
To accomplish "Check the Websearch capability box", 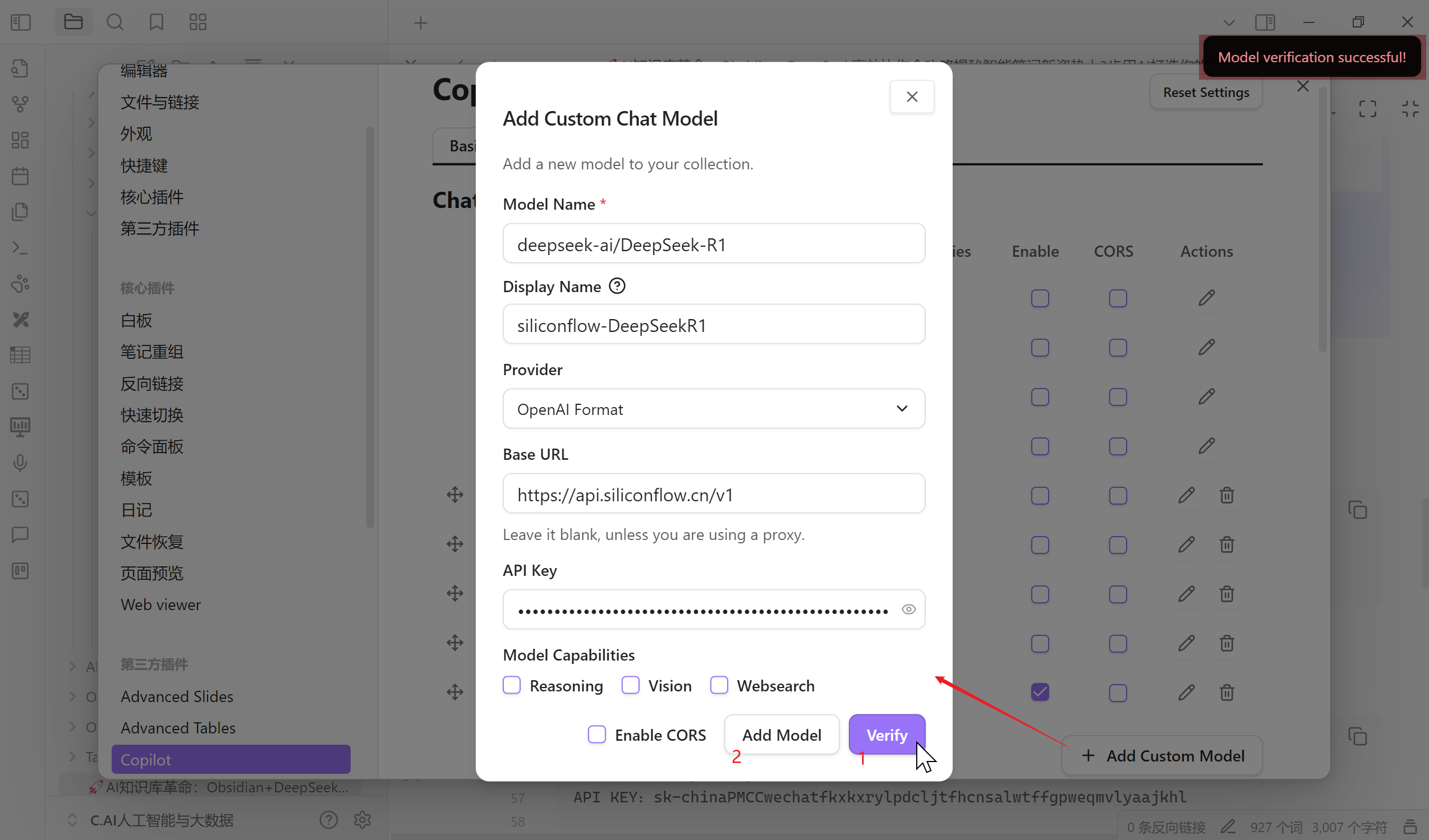I will [719, 685].
